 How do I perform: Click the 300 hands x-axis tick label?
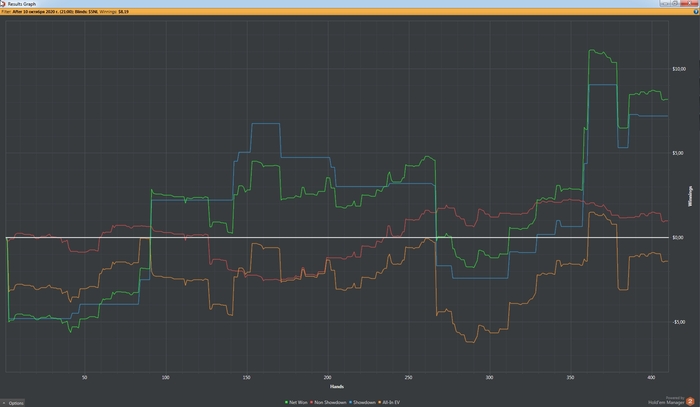pos(489,378)
